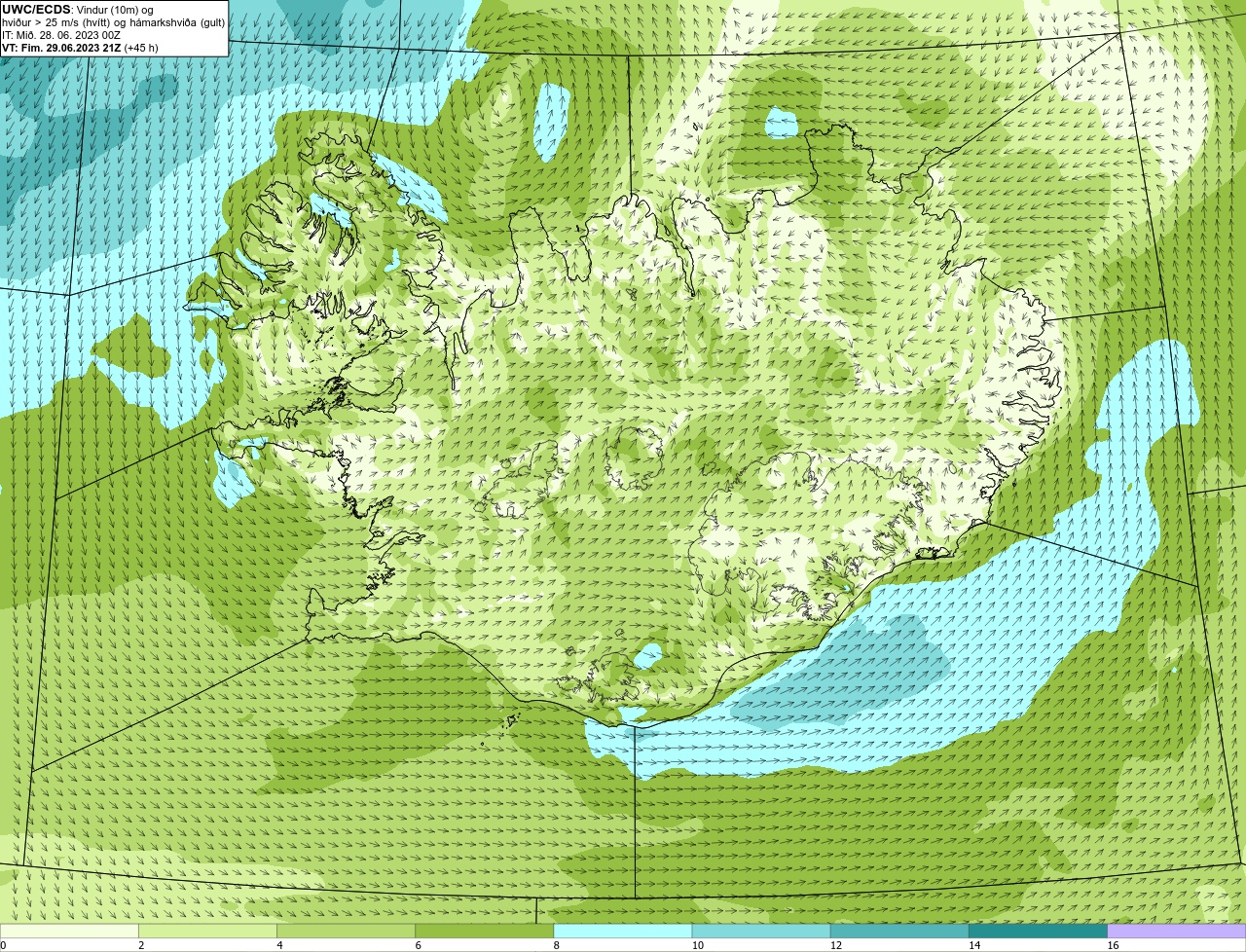The width and height of the screenshot is (1246, 952).
Task: Click the '2' tick label on the color scale
Action: pyautogui.click(x=141, y=945)
